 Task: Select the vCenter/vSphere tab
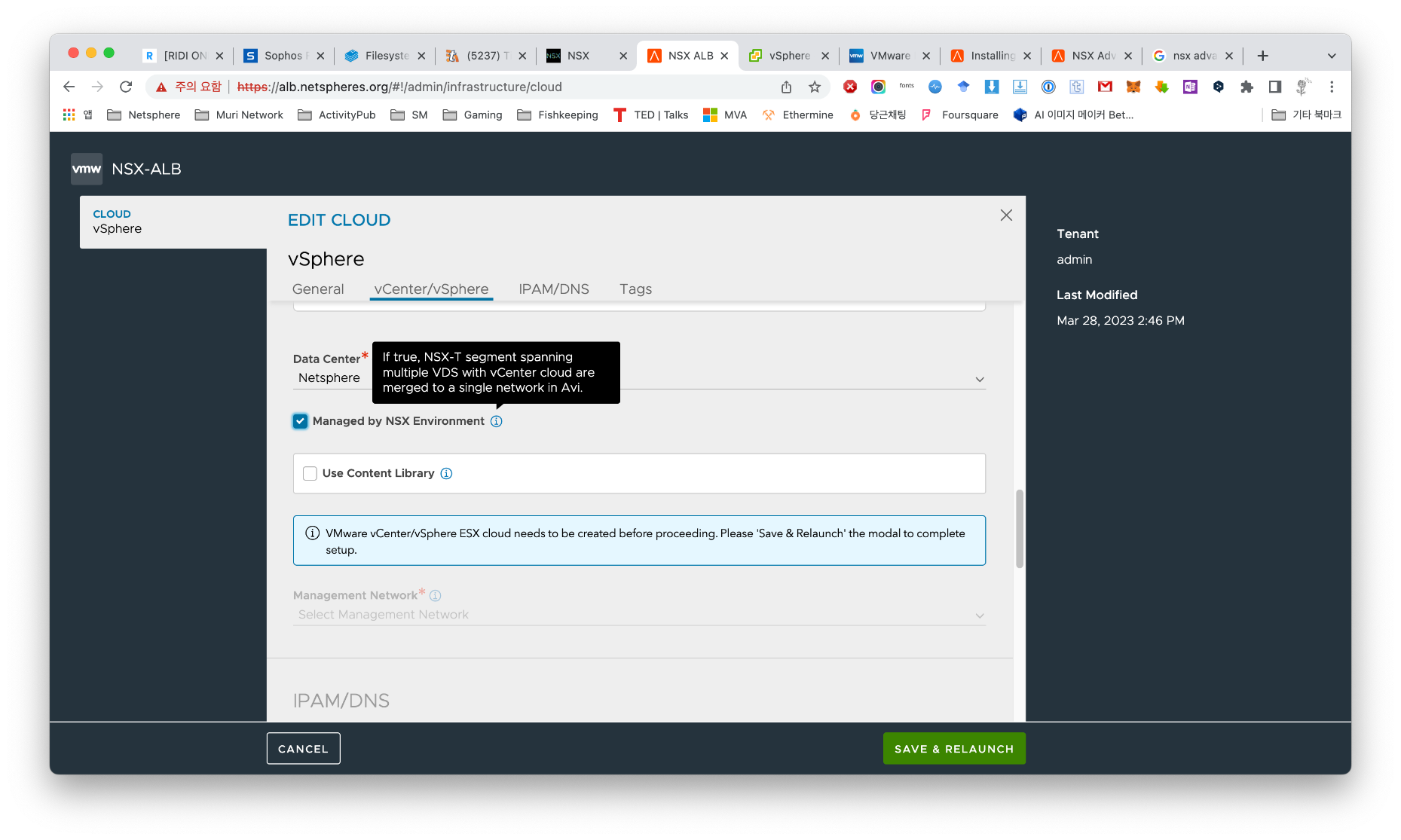[x=431, y=289]
